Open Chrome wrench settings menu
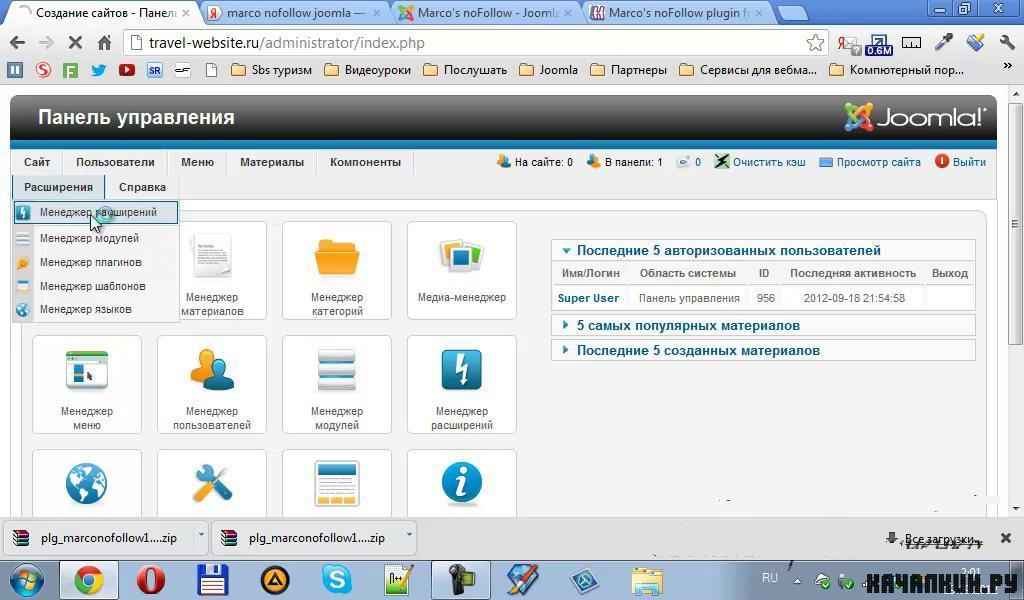The height and width of the screenshot is (600, 1024). click(1006, 43)
